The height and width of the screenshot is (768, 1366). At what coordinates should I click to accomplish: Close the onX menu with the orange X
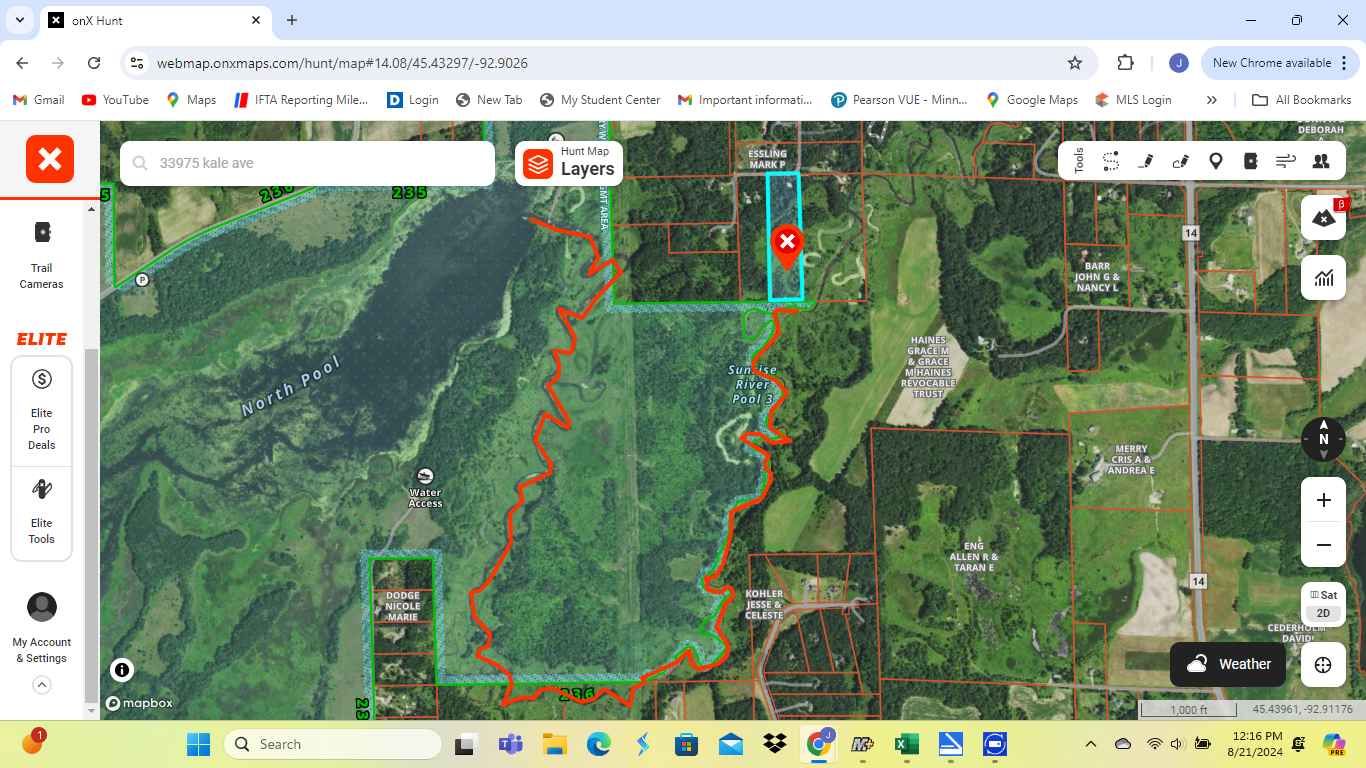[50, 159]
